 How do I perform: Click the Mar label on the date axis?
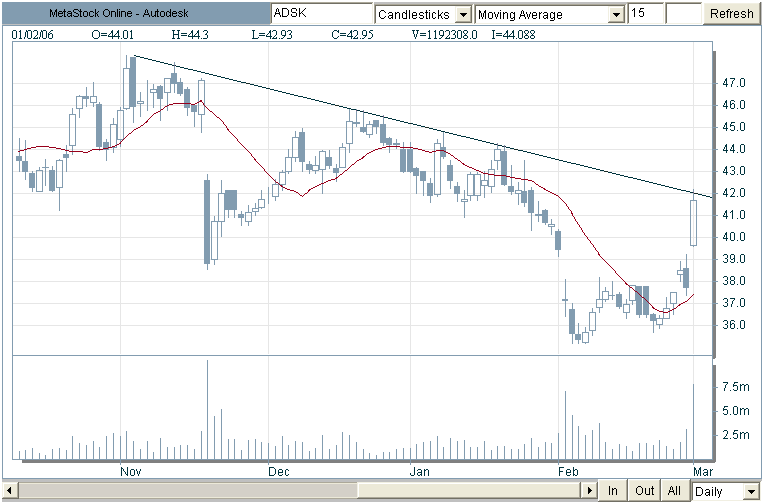point(703,471)
